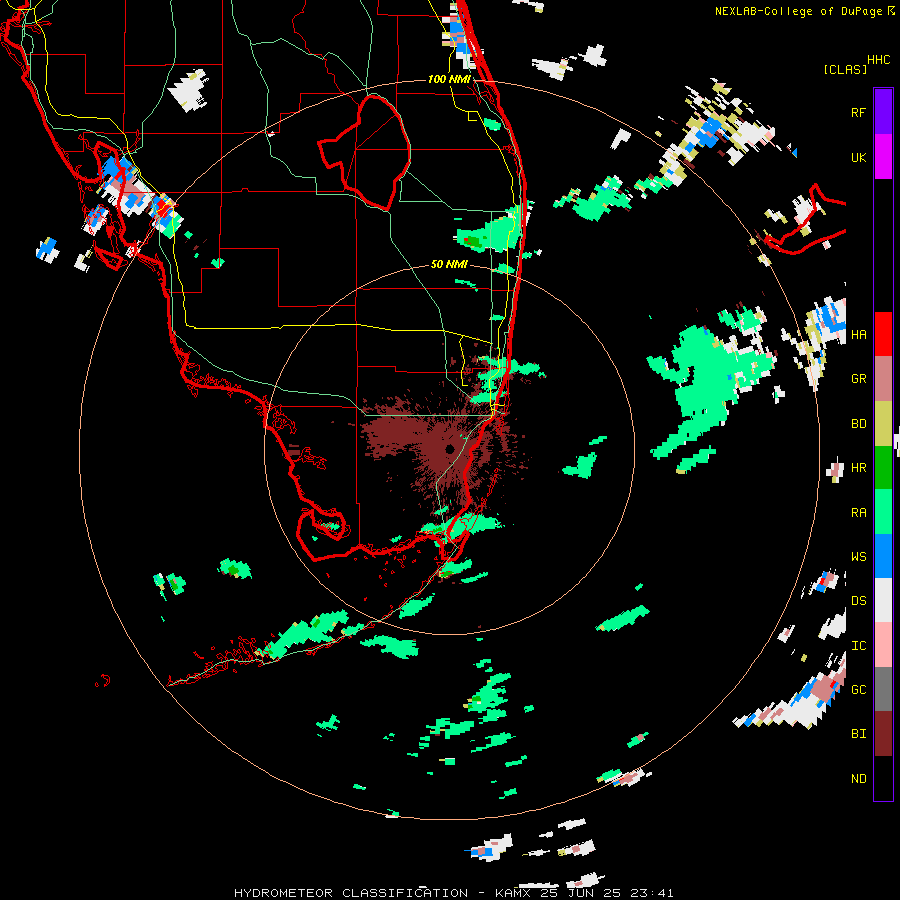Image resolution: width=900 pixels, height=900 pixels.
Task: Click the black radar site dot at center
Action: pyautogui.click(x=449, y=449)
